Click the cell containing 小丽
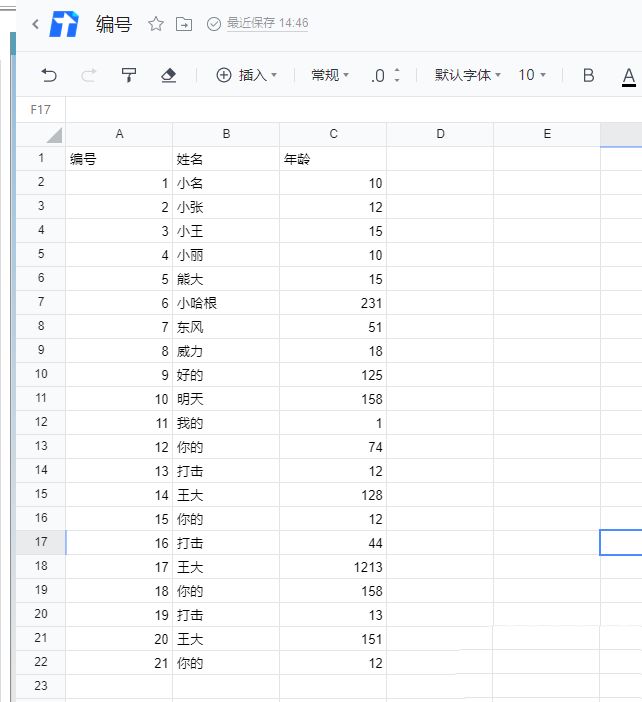The image size is (642, 702). coord(226,255)
